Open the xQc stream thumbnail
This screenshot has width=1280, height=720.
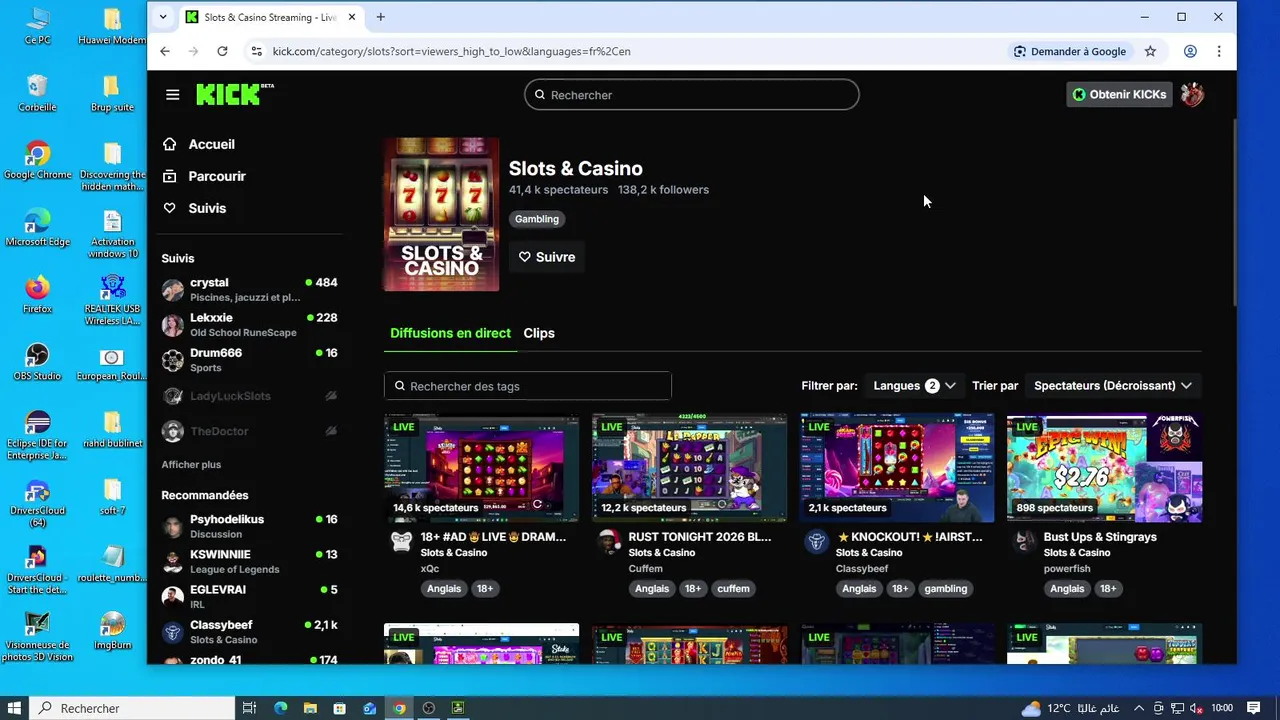(481, 468)
